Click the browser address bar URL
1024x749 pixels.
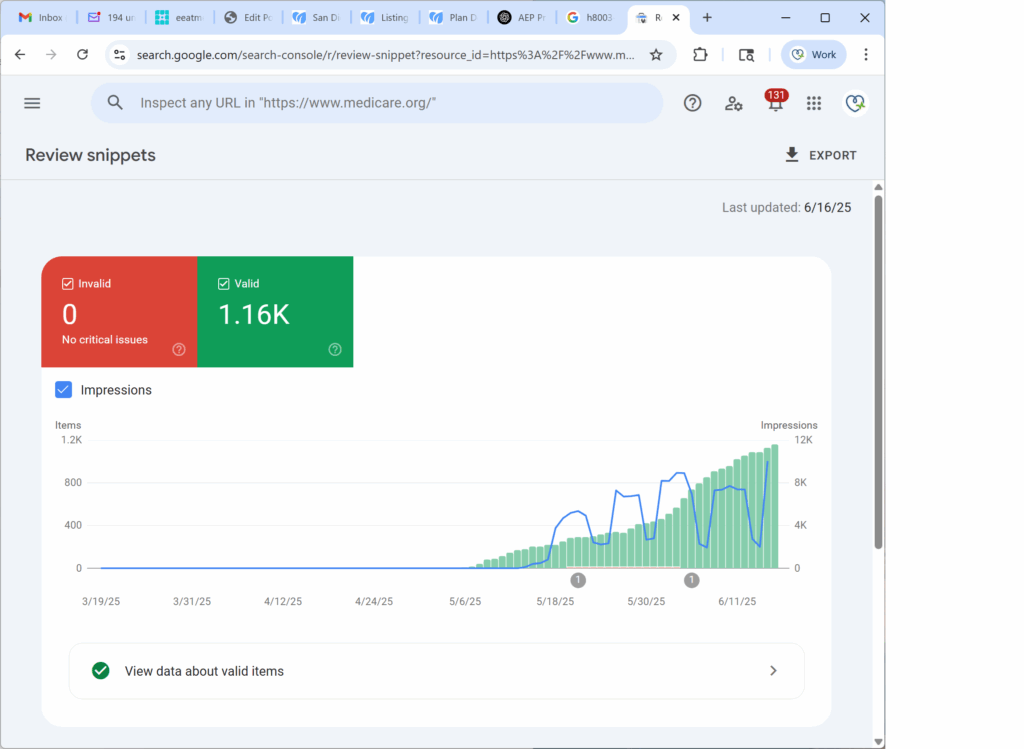tap(385, 55)
